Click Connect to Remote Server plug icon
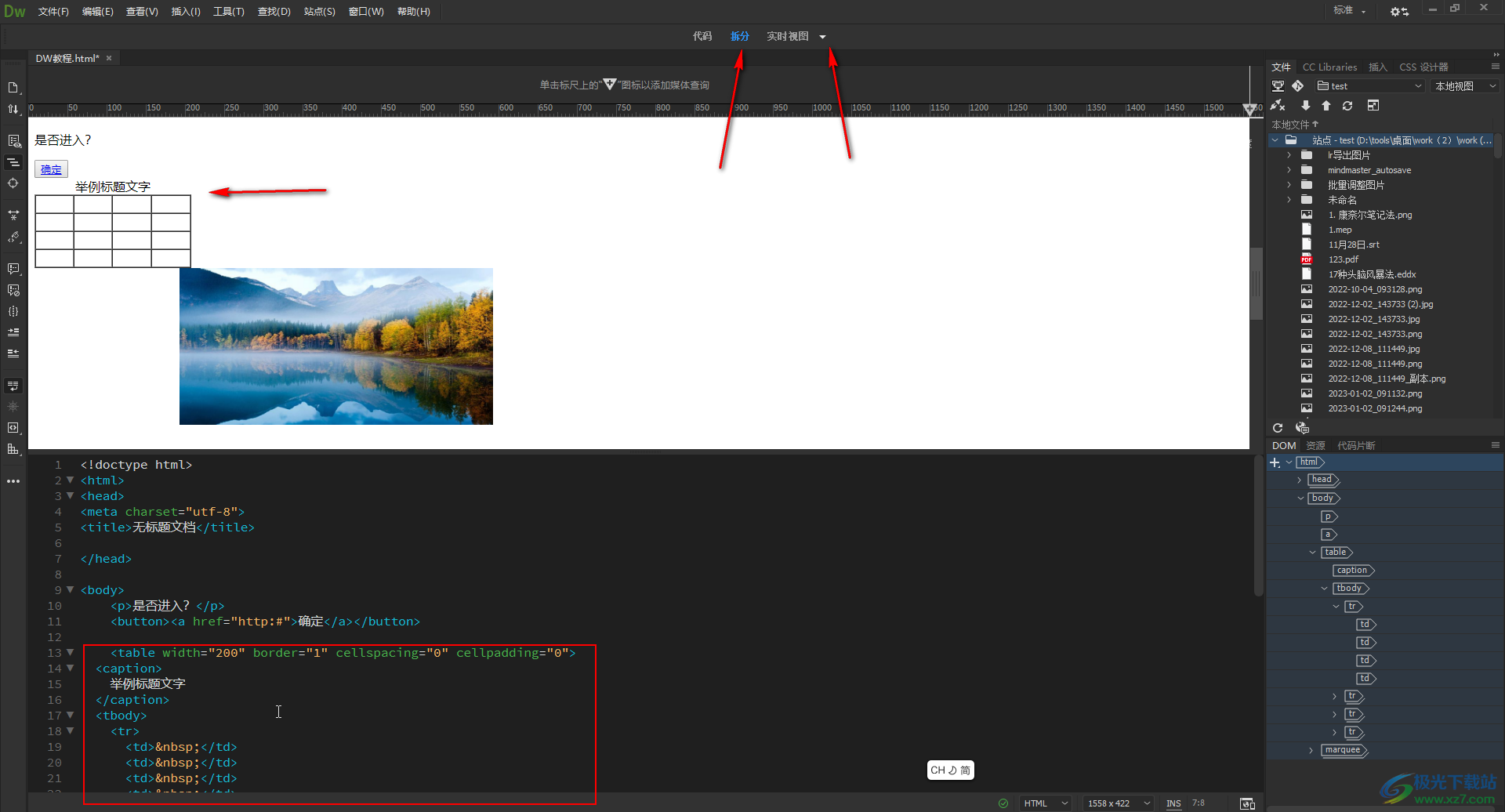 pyautogui.click(x=1278, y=105)
